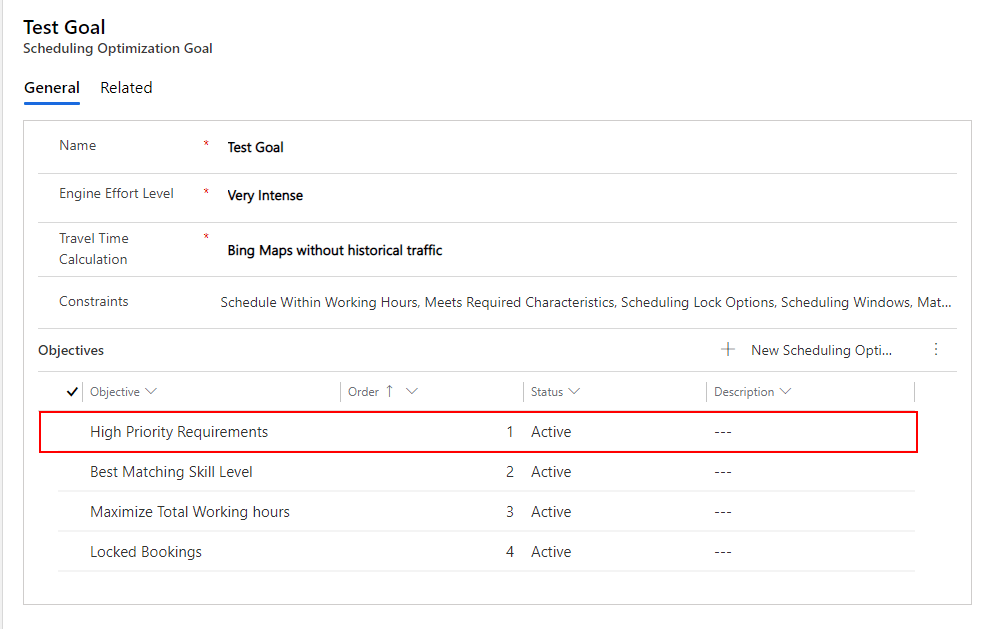Open the Locked Bookings objective
986x629 pixels.
(146, 552)
